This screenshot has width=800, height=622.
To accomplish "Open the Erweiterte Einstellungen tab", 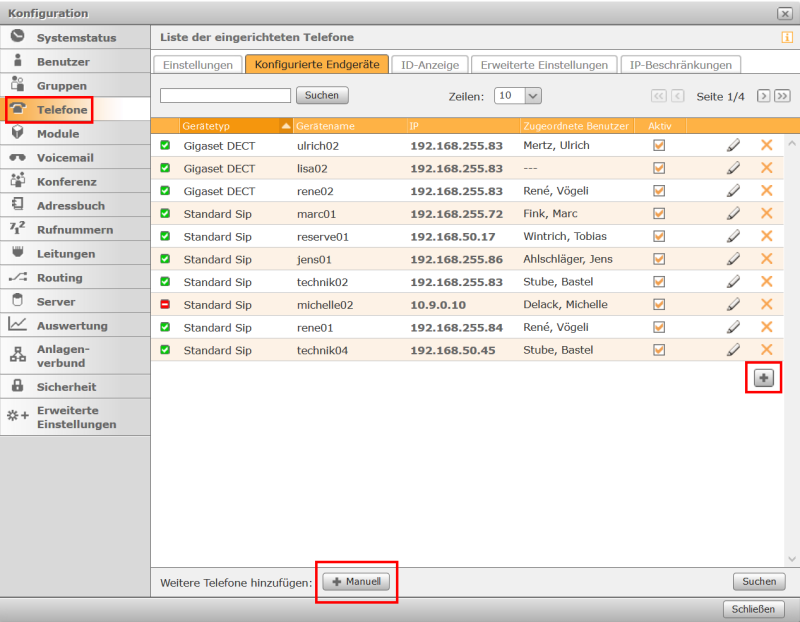I will pyautogui.click(x=543, y=65).
